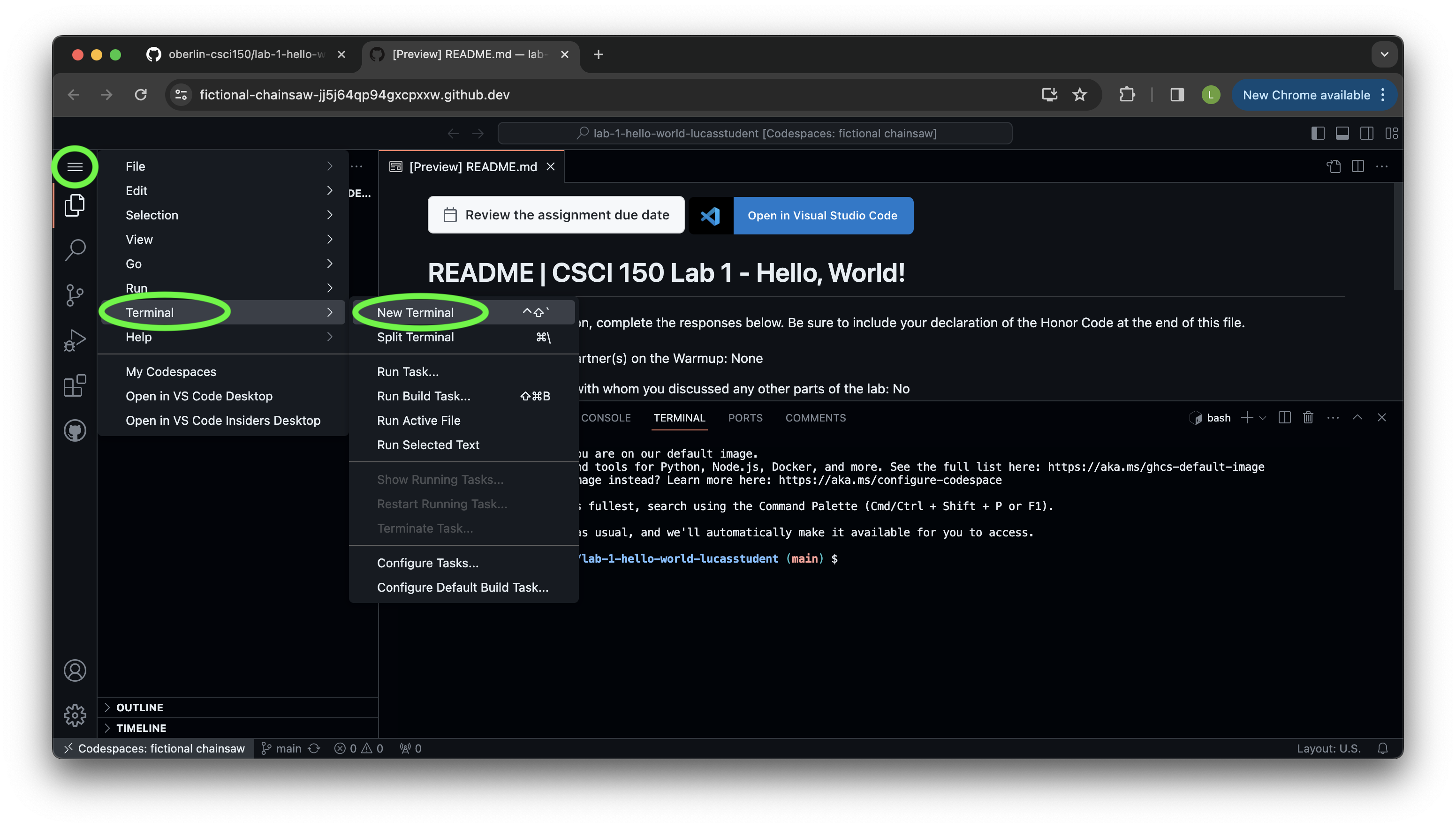Toggle secondary side bar visibility
The image size is (1456, 828).
[x=1367, y=133]
